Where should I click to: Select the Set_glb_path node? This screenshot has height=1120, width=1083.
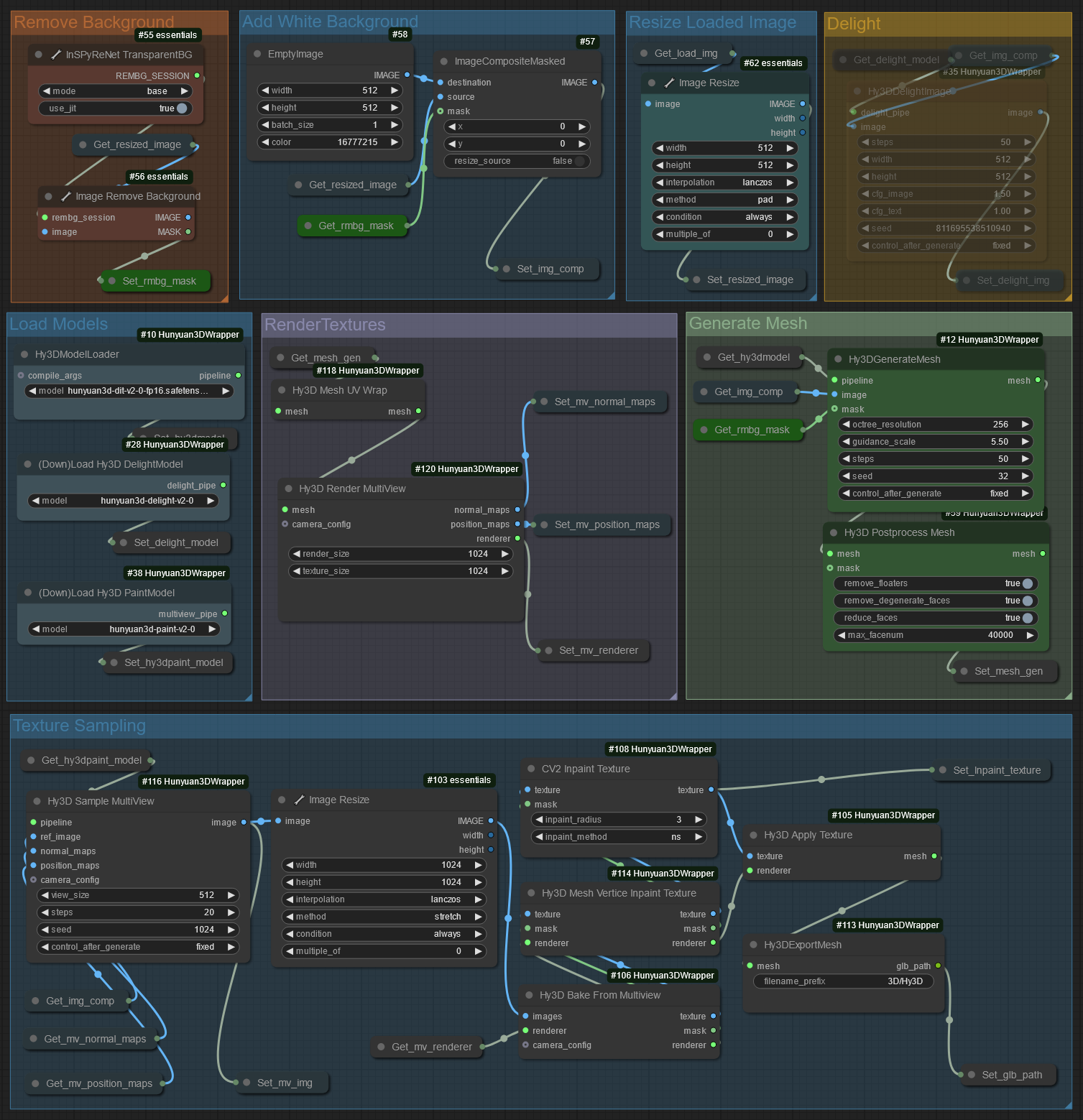click(x=1009, y=1075)
